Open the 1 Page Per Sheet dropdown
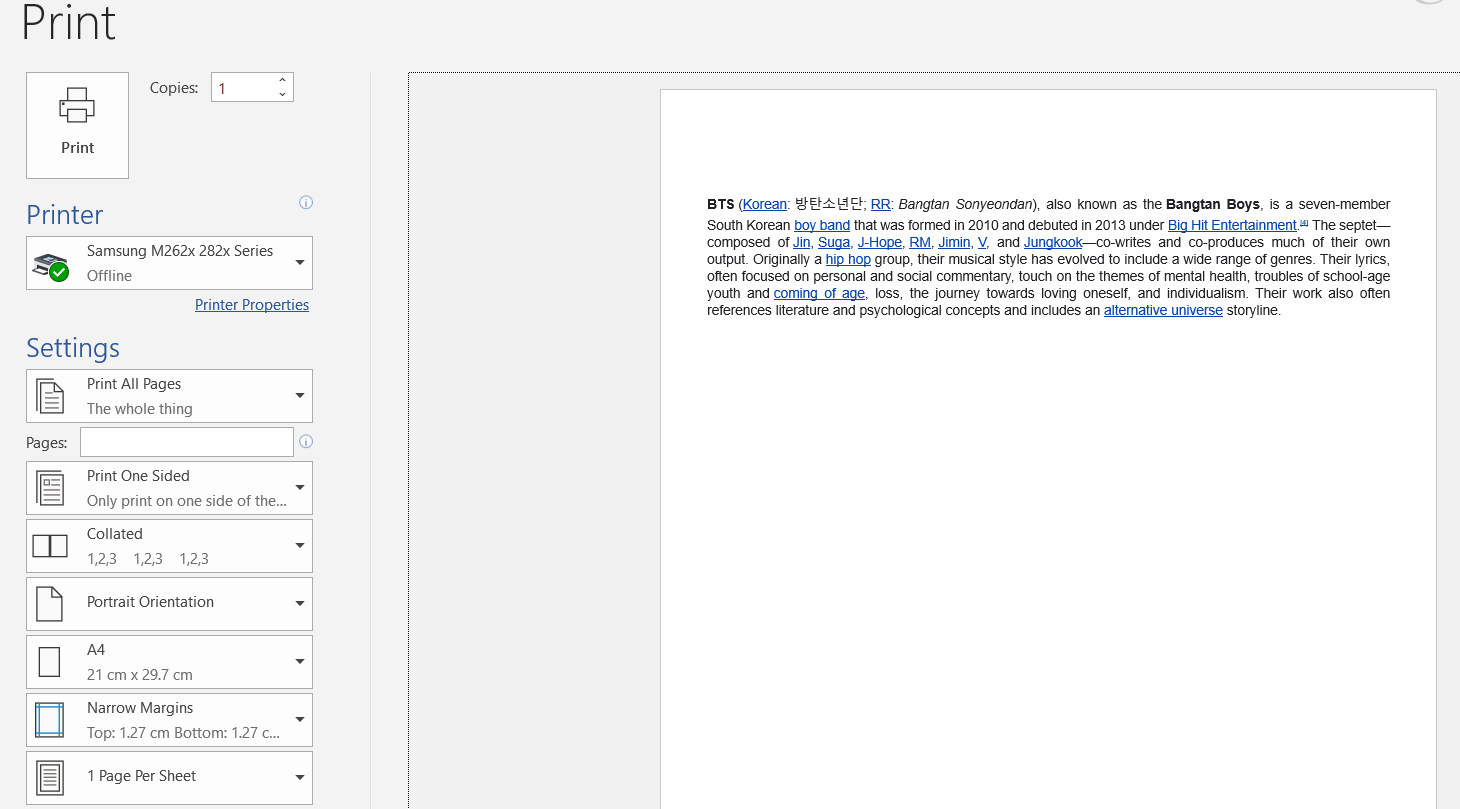Viewport: 1460px width, 809px height. pos(169,778)
